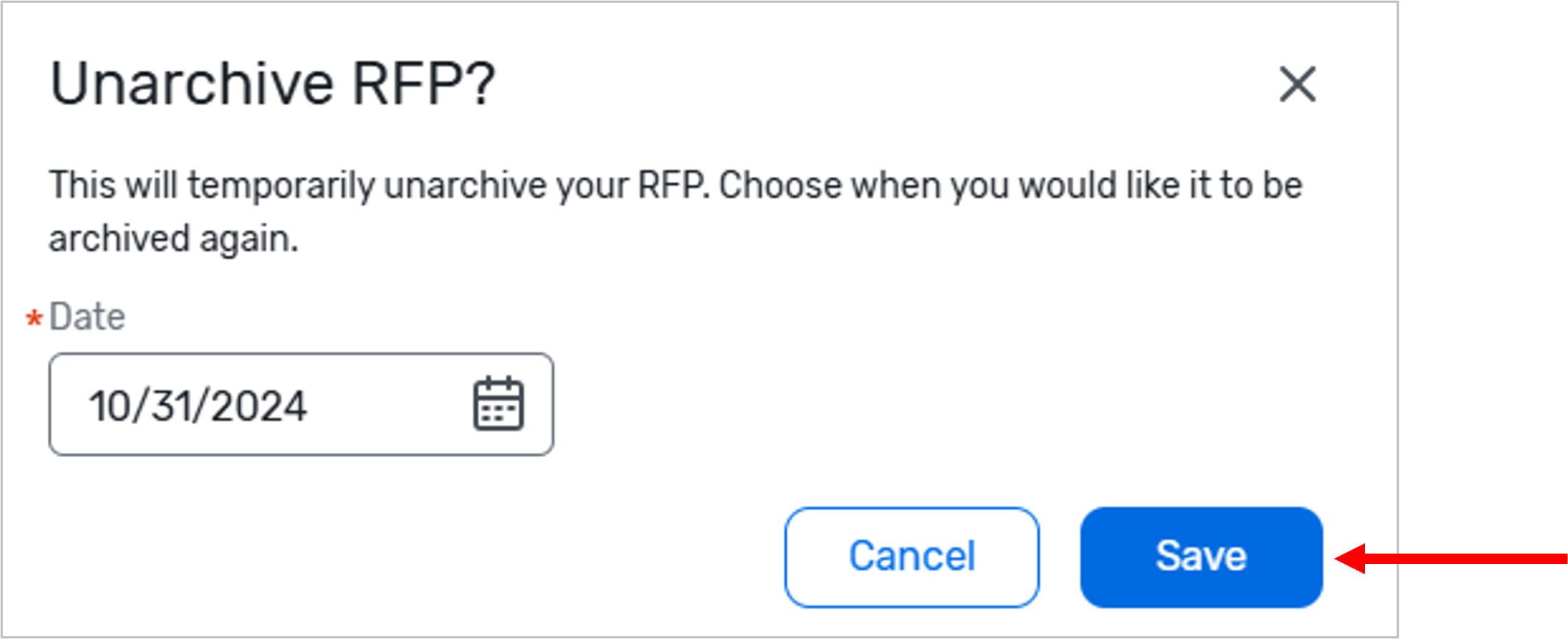Save the new unarchive date
This screenshot has height=639, width=1568.
click(x=1201, y=557)
